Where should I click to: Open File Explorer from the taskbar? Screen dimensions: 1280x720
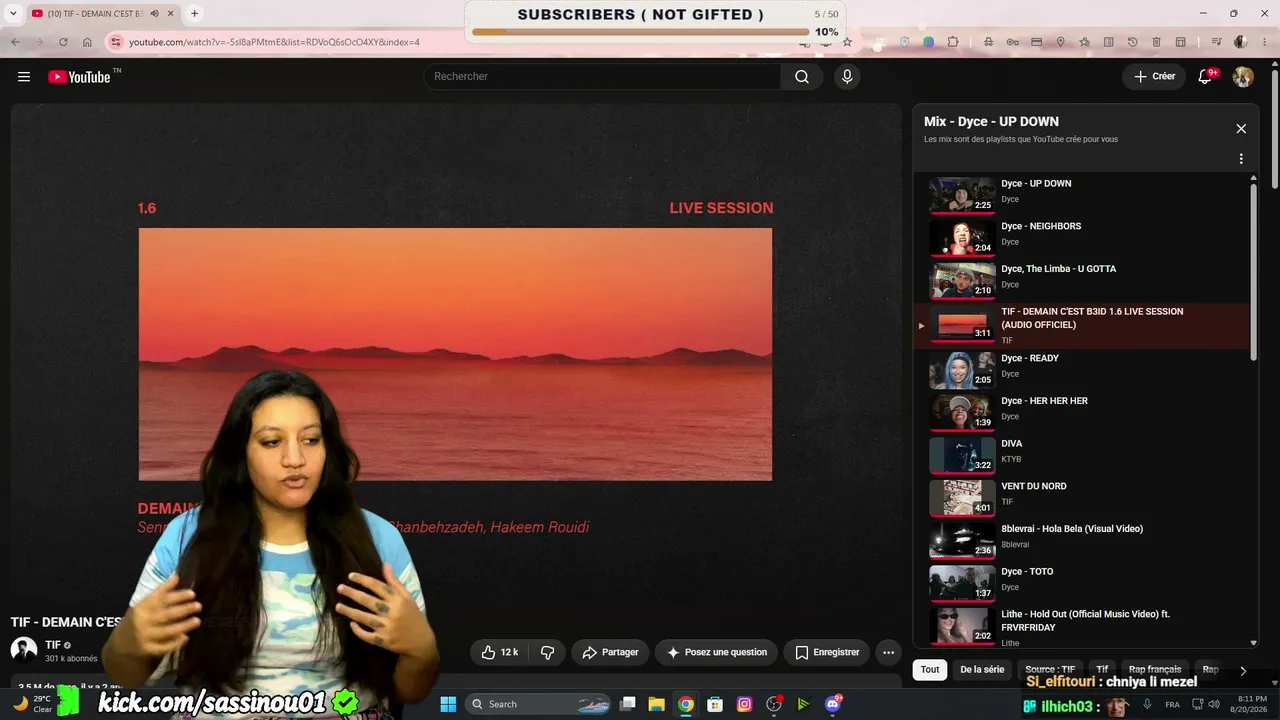(657, 704)
